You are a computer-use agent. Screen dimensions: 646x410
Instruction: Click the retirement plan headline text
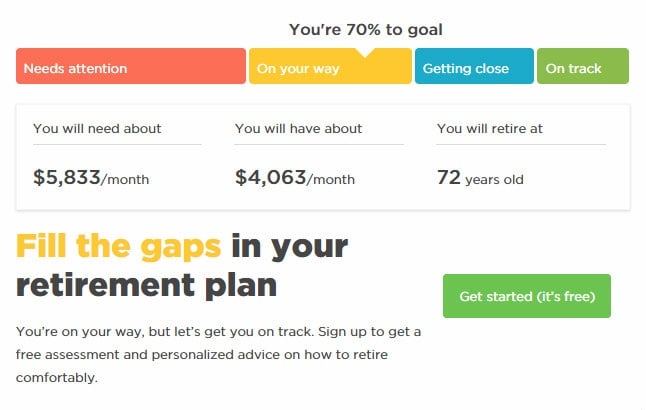(x=146, y=285)
